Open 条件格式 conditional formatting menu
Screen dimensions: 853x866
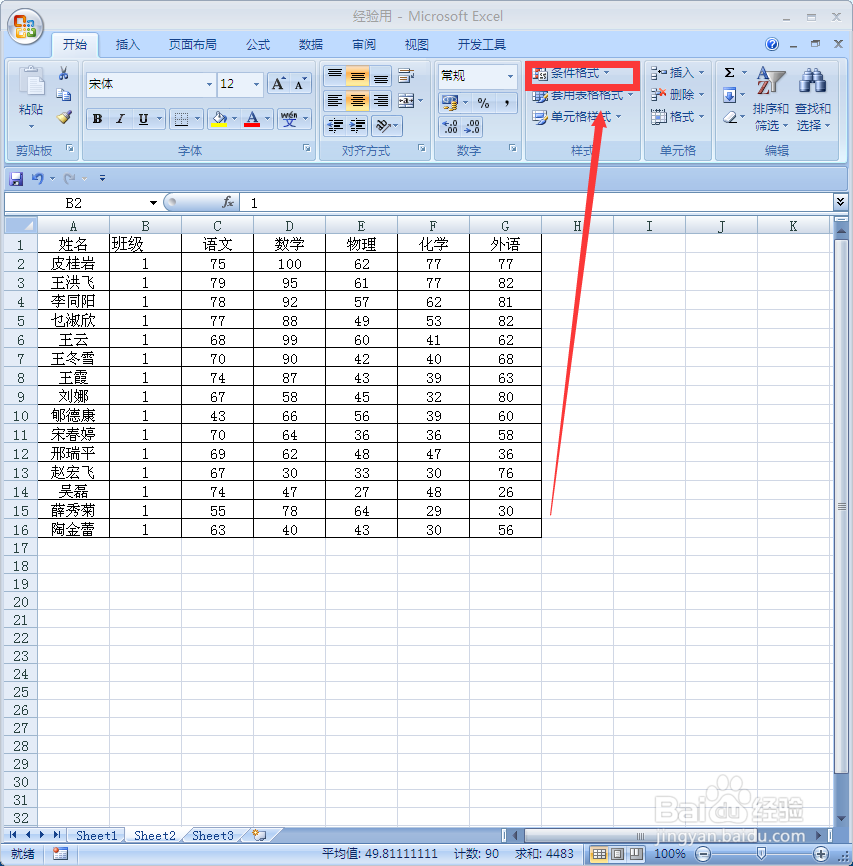point(571,73)
